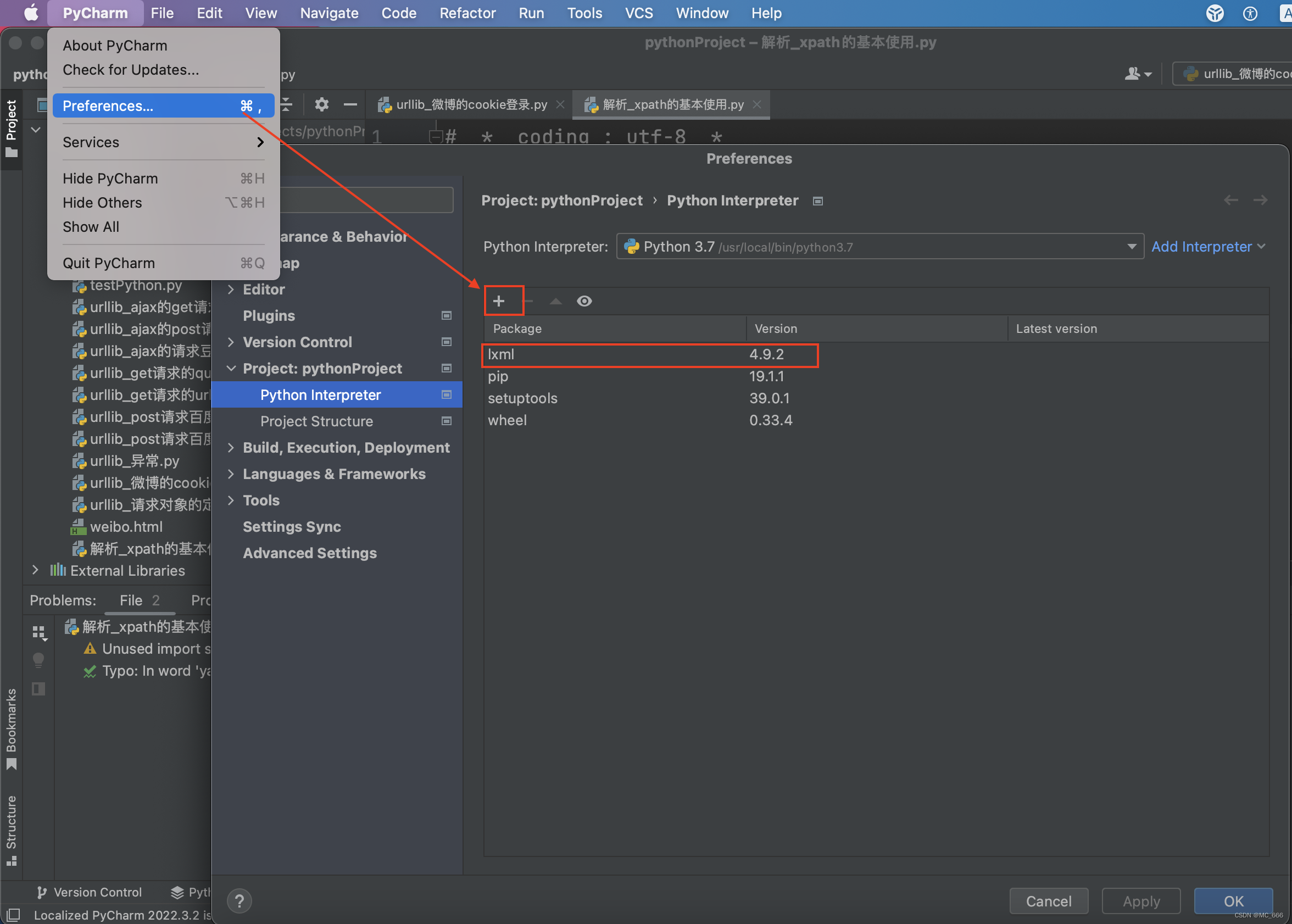The height and width of the screenshot is (924, 1292).
Task: Choose Hide PyCharm menu entry
Action: point(163,179)
